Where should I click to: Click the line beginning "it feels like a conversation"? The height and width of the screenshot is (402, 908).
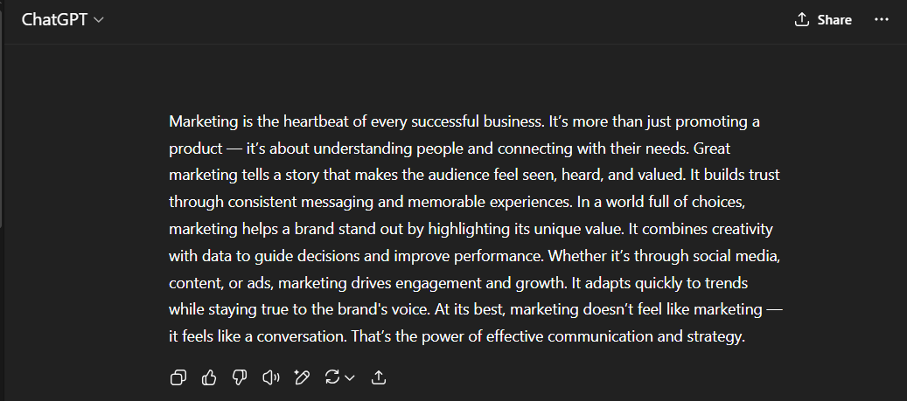457,337
